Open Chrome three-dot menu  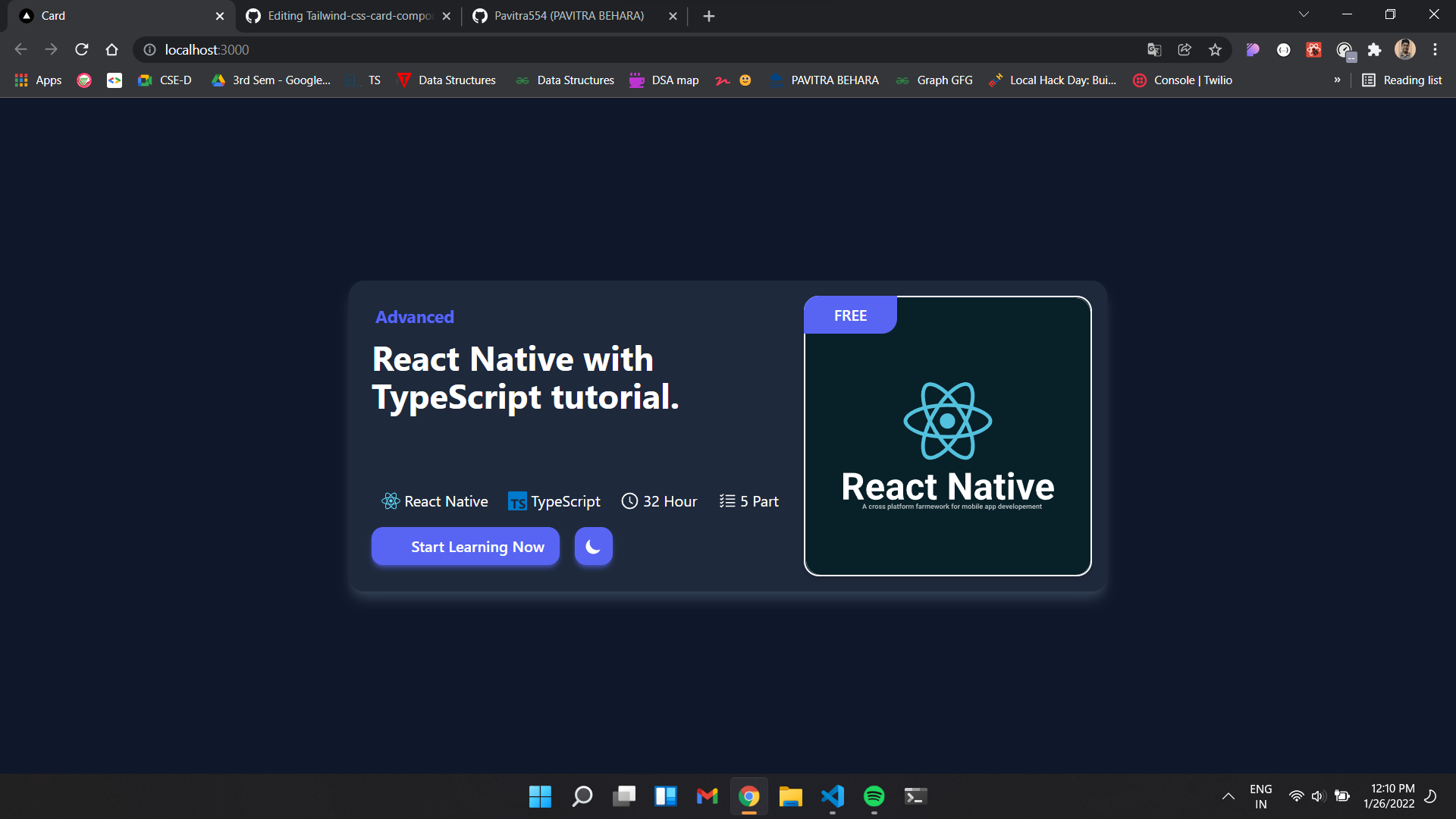(x=1435, y=50)
